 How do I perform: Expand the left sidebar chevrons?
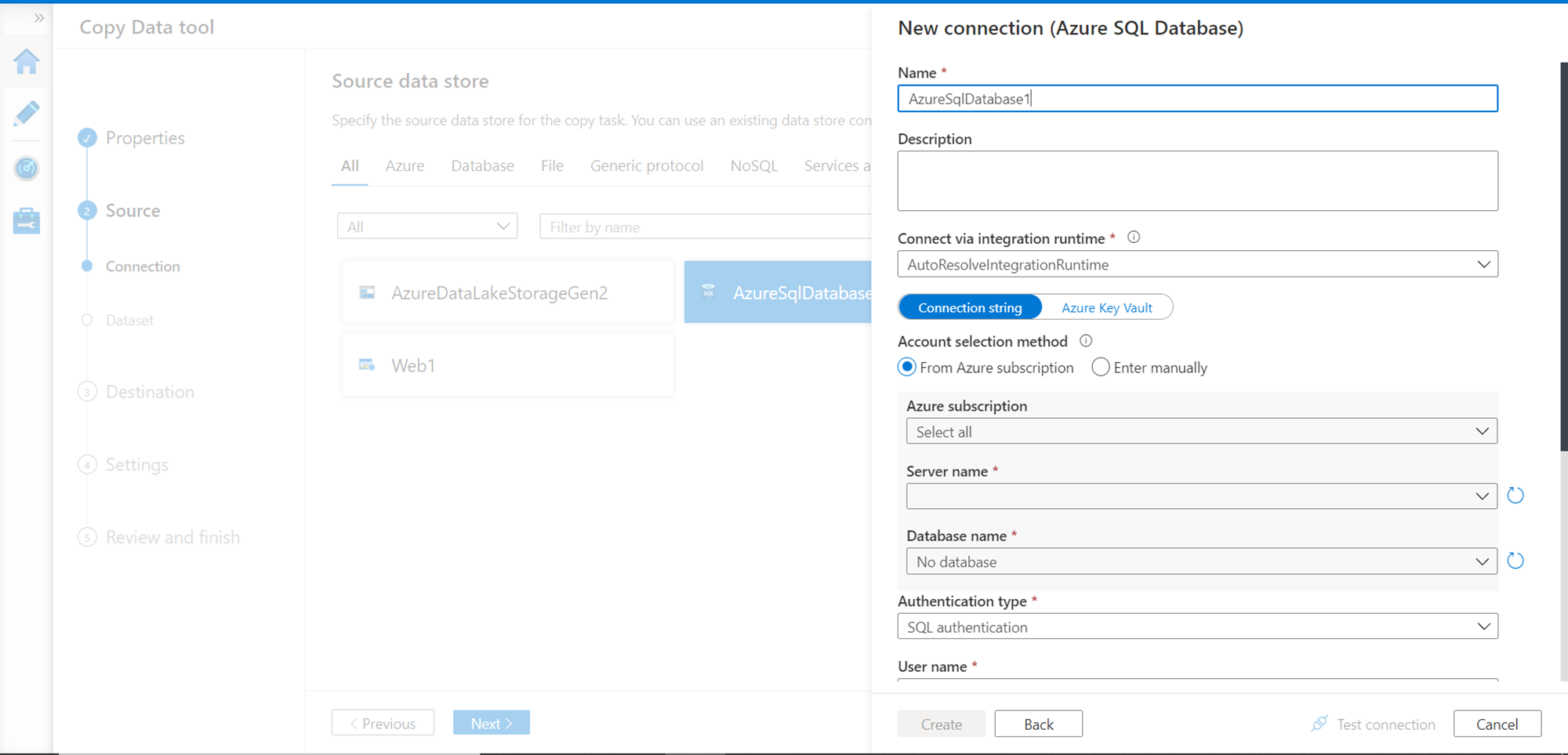(39, 18)
